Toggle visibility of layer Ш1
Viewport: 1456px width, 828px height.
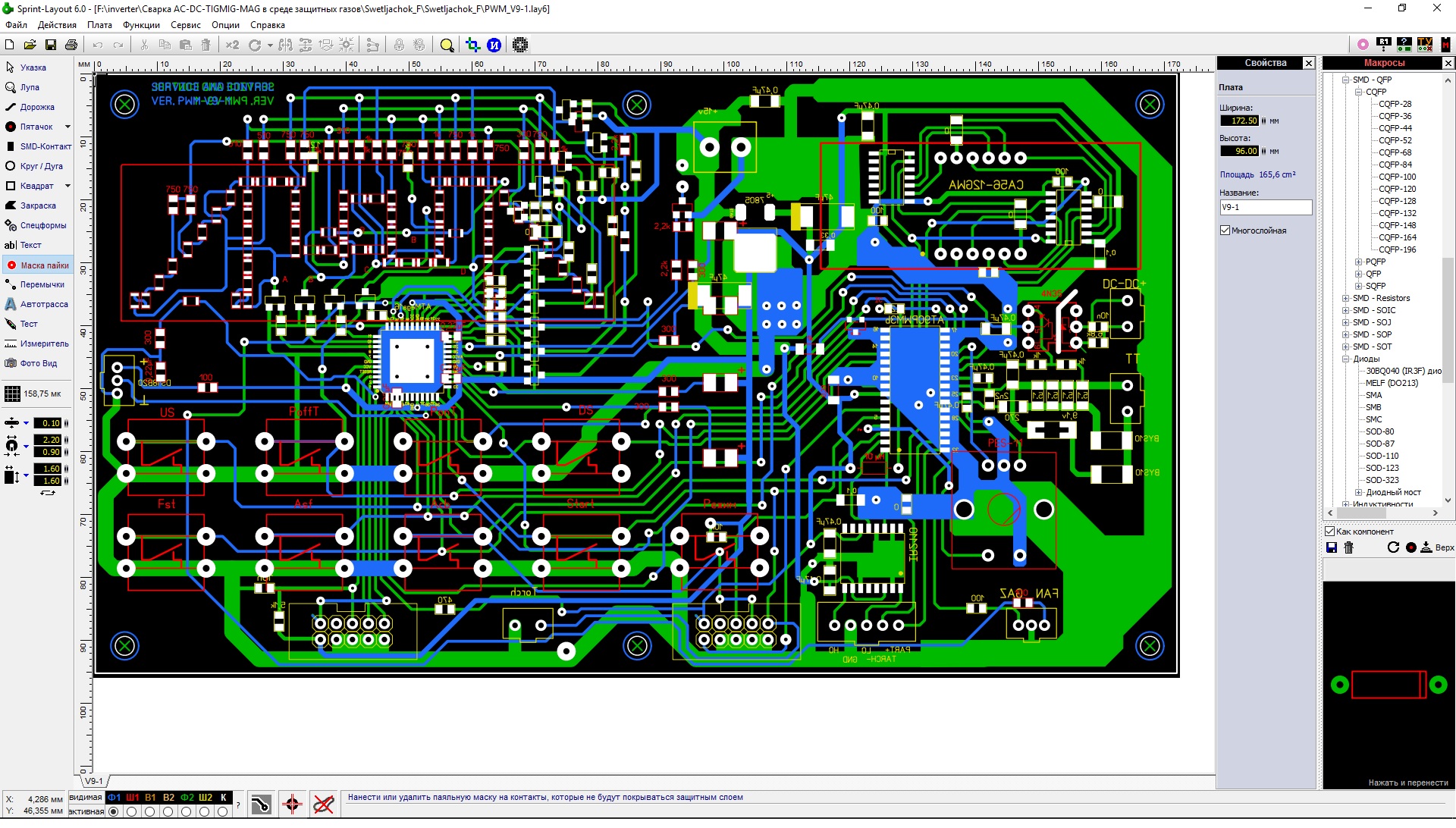[x=133, y=797]
